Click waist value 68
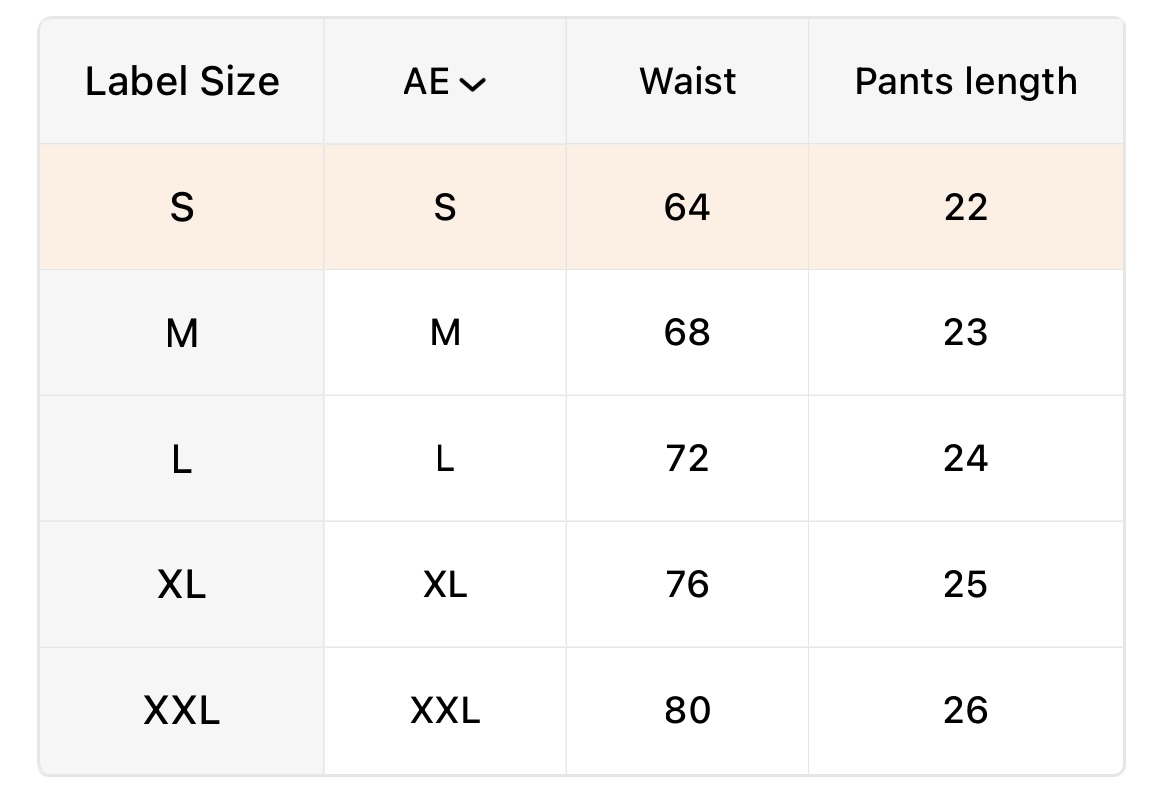1151x787 pixels. (687, 333)
